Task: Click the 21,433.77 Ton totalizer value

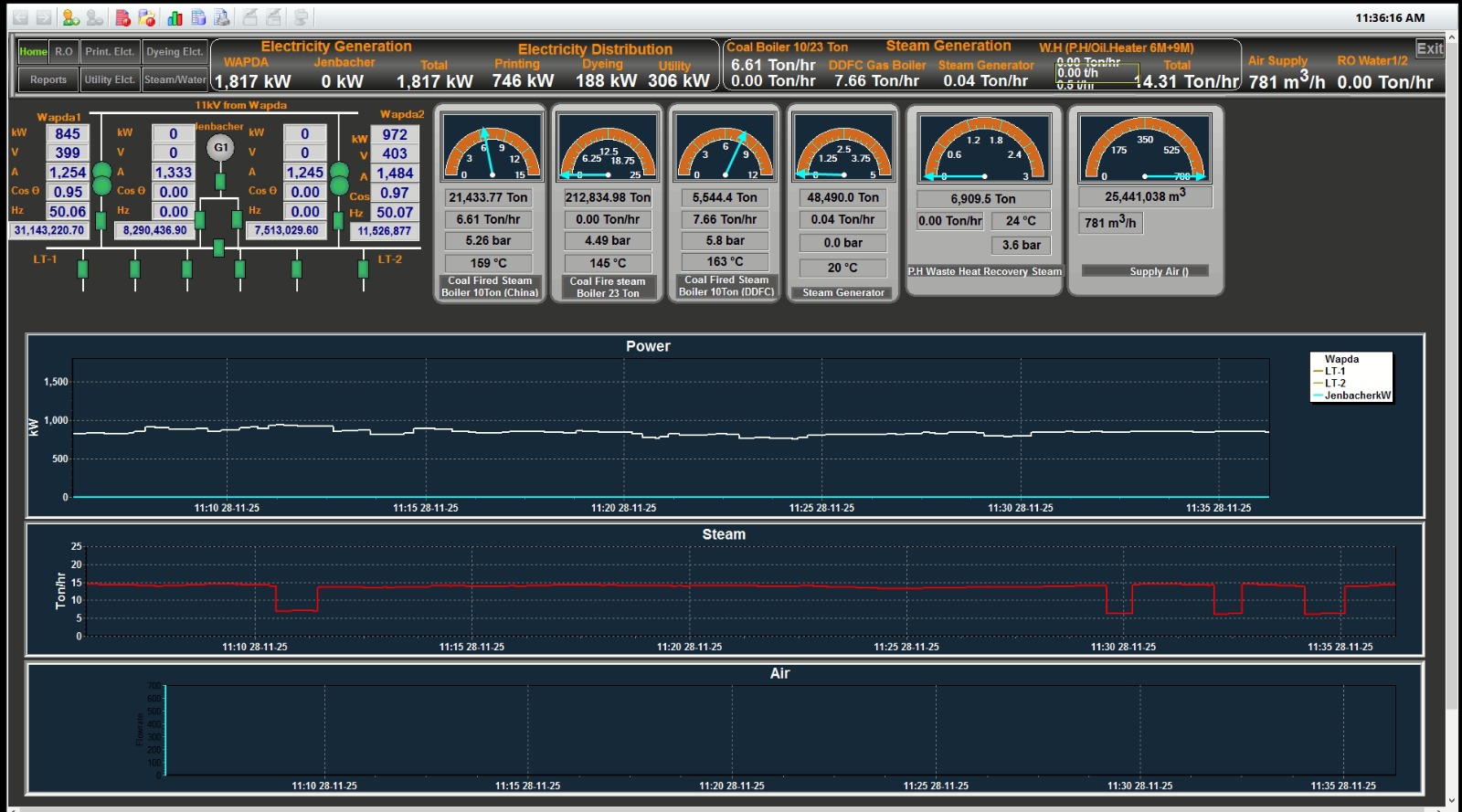Action: (489, 197)
